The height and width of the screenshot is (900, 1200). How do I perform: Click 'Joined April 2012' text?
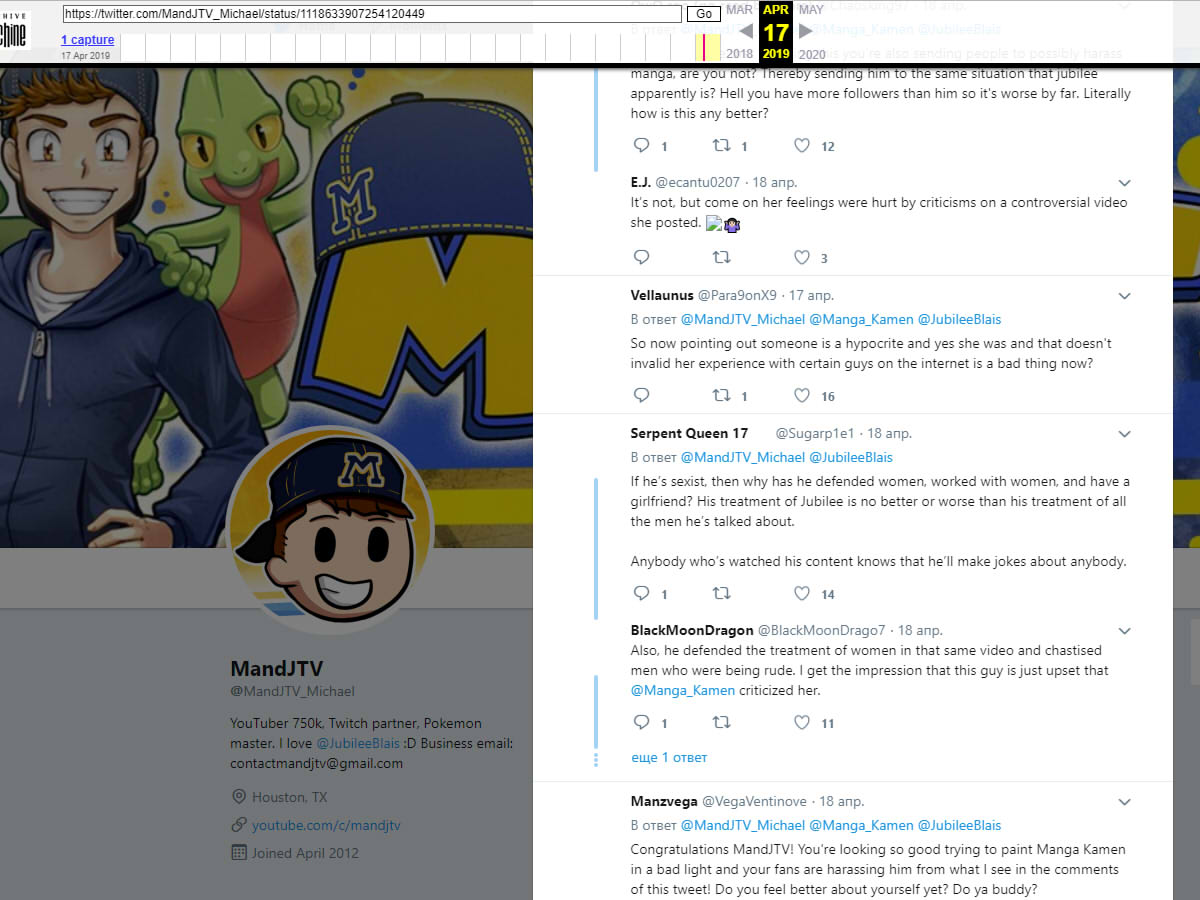(305, 853)
